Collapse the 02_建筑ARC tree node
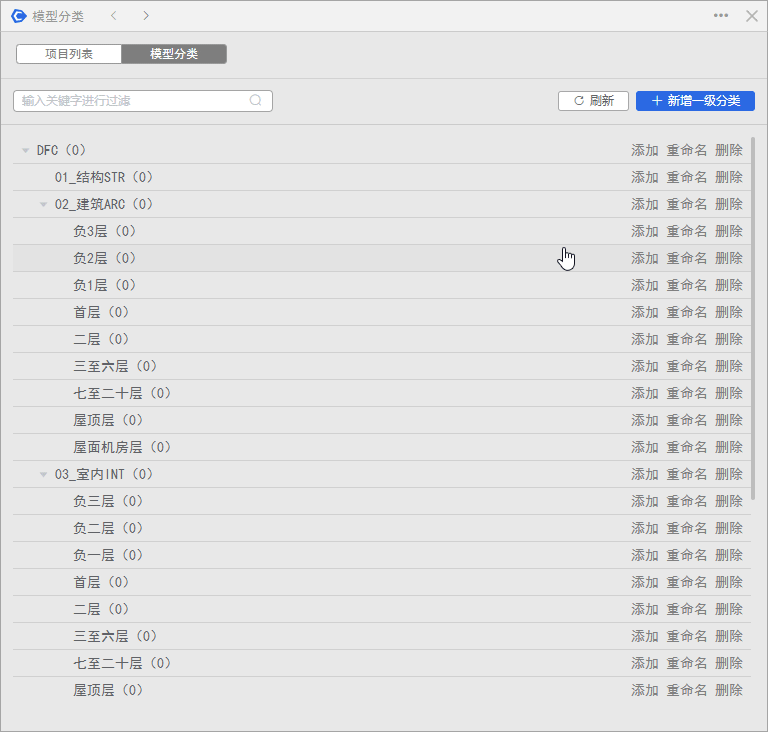Screen dimensions: 768x732 coord(43,205)
